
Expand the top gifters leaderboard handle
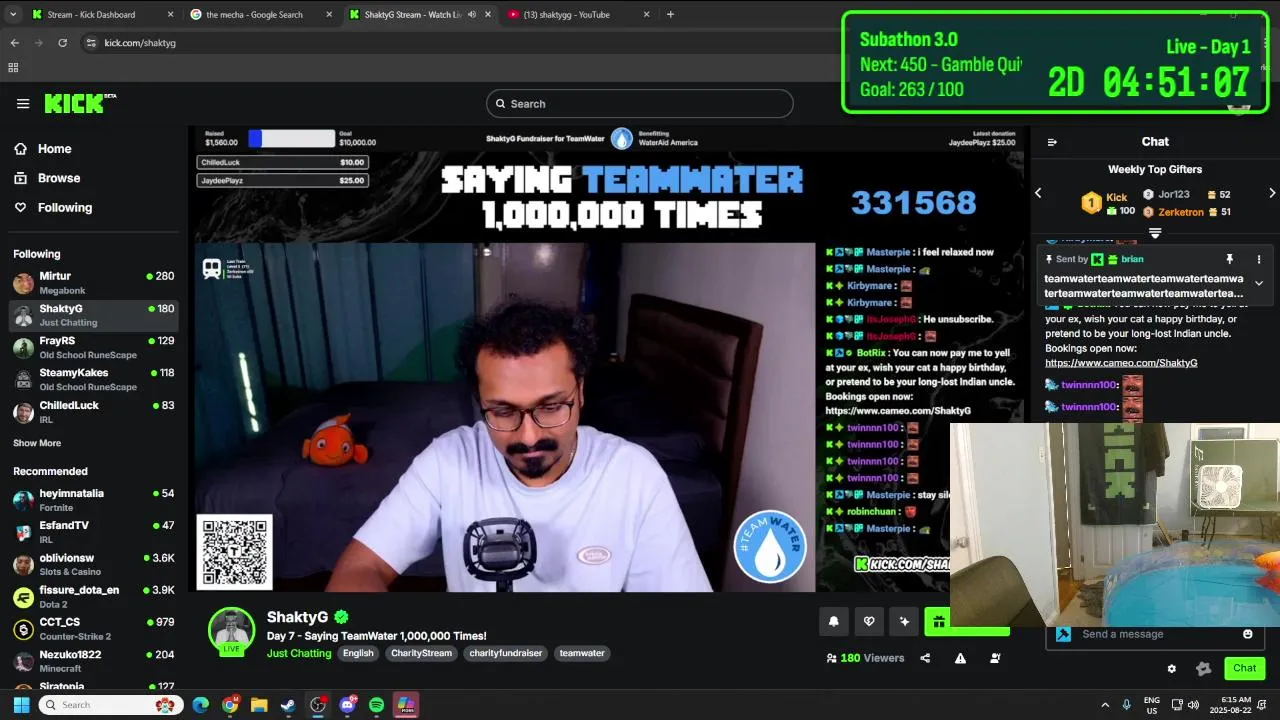point(1155,233)
